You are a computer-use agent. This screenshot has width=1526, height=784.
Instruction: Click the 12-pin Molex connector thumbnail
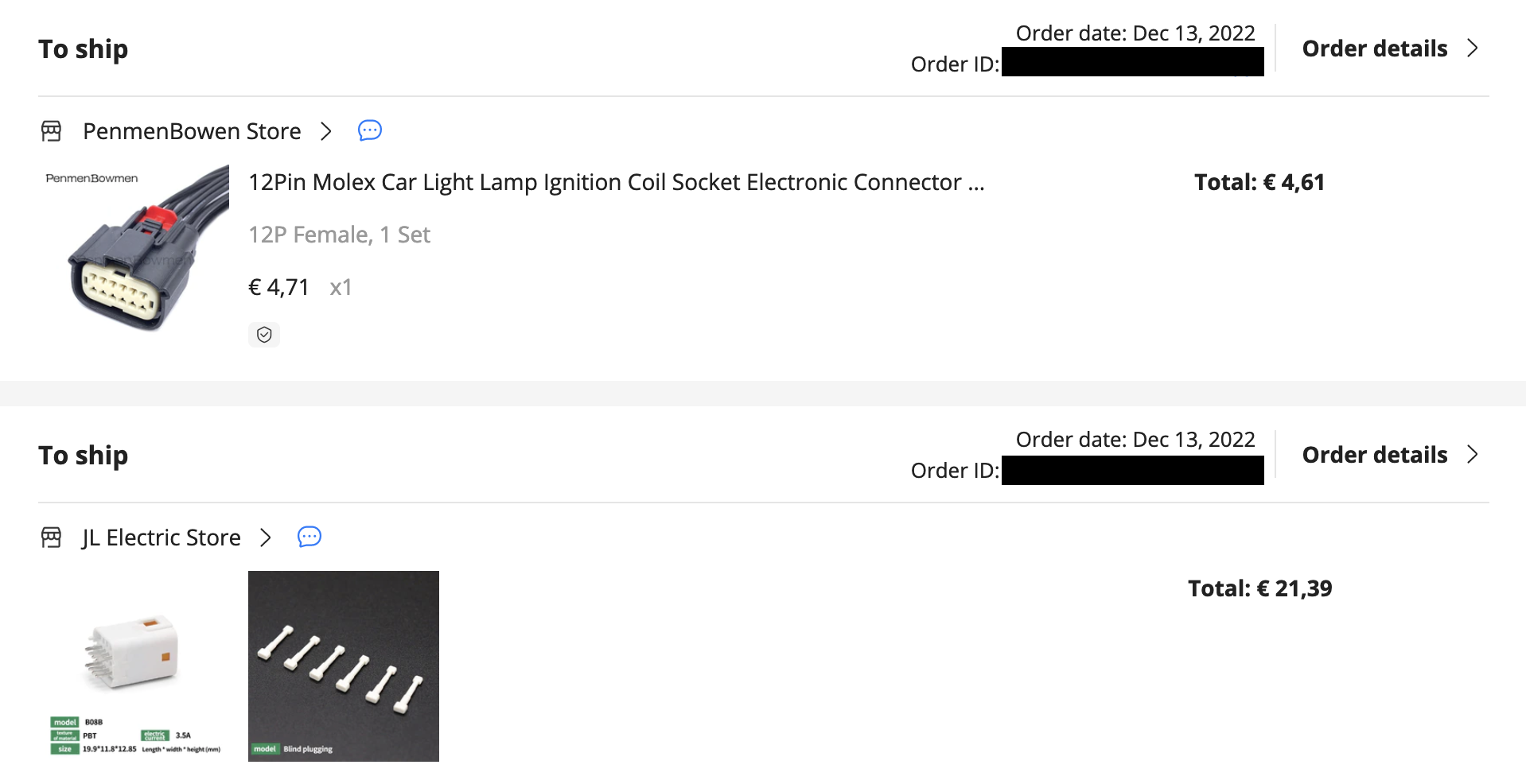coord(134,249)
